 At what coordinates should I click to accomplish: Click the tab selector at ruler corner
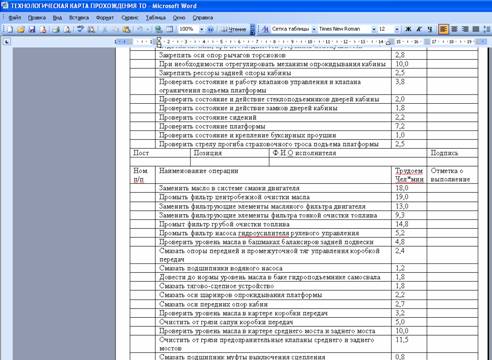[x=6, y=42]
